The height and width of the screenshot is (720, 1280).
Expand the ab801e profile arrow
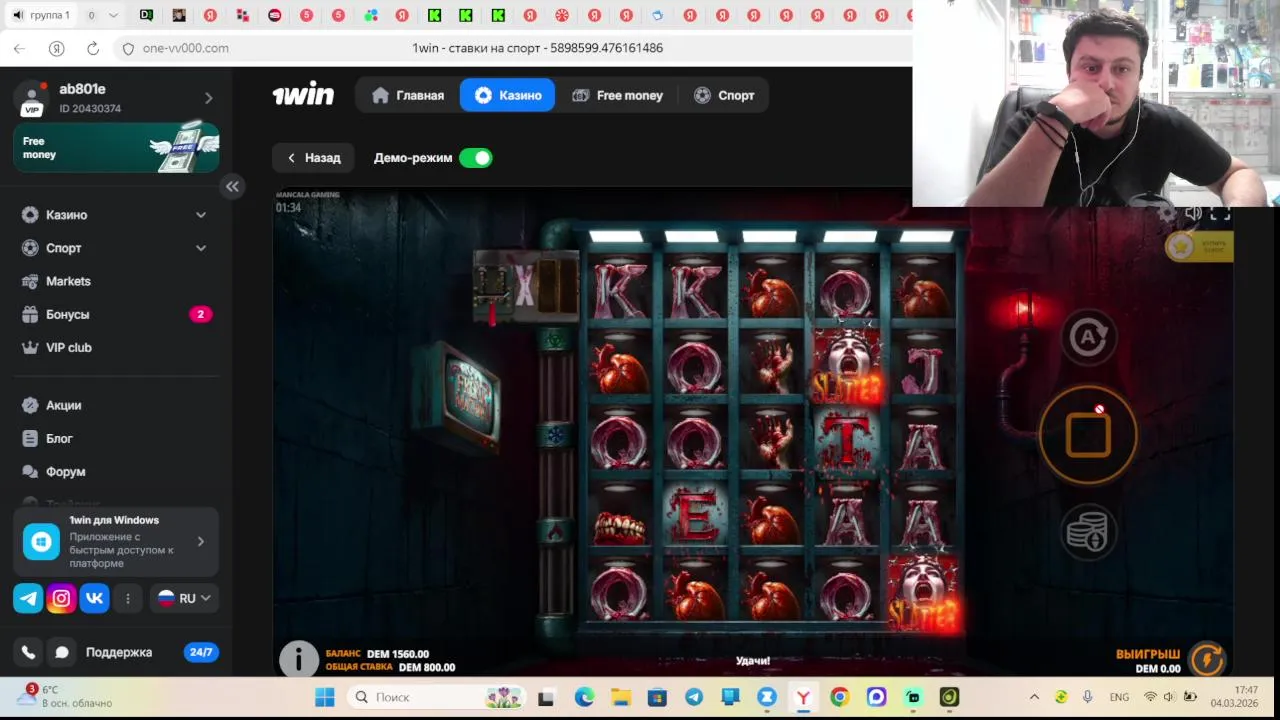tap(208, 98)
